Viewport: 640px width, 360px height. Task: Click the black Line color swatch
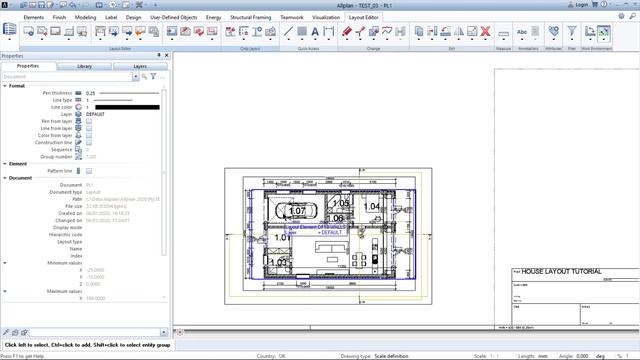pyautogui.click(x=127, y=107)
